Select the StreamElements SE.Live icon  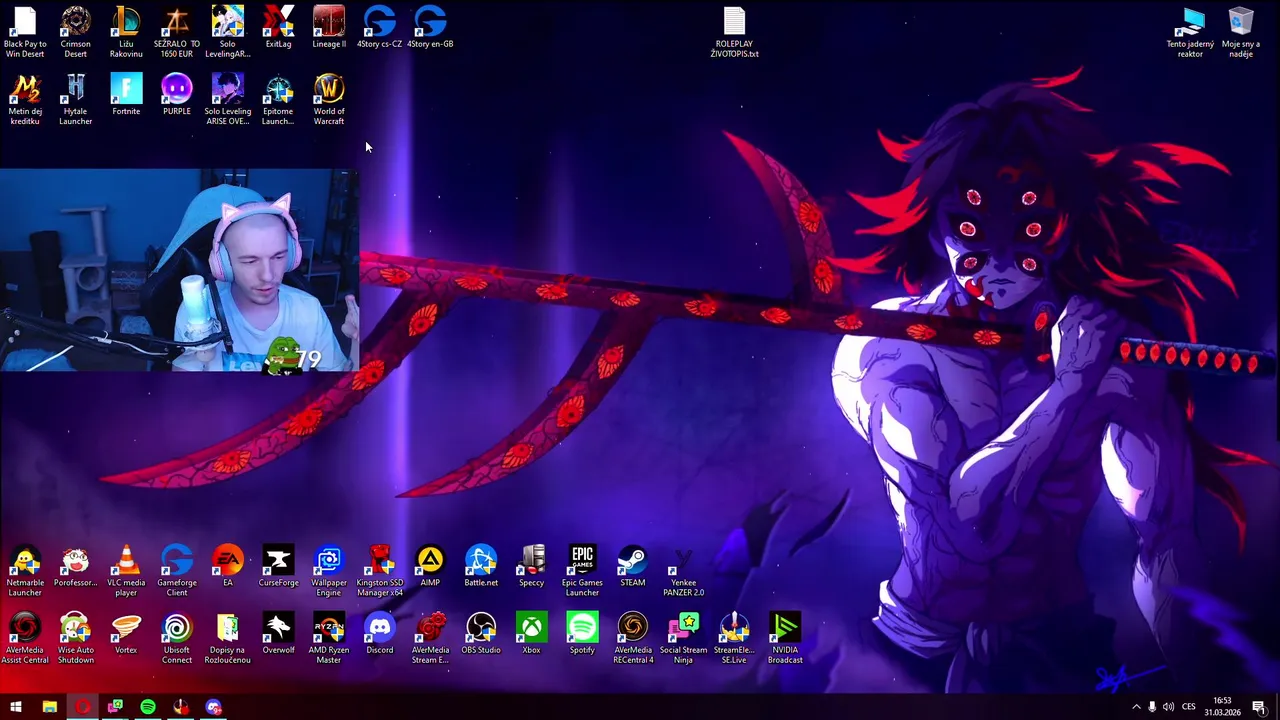(x=734, y=639)
